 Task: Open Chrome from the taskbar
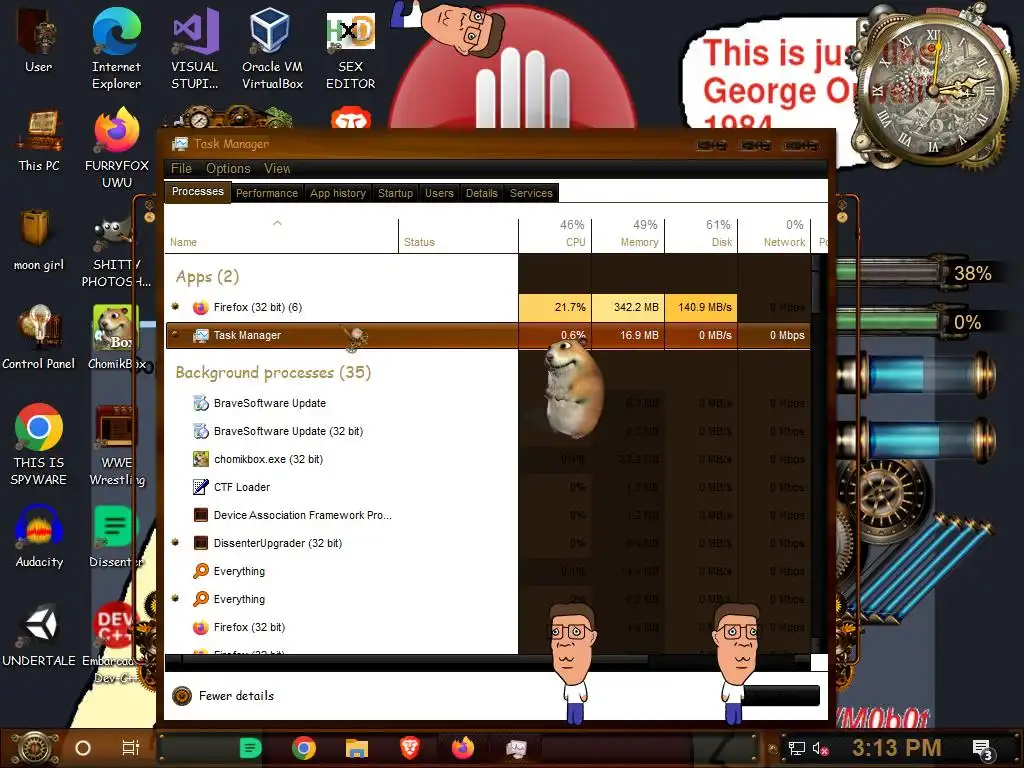tap(304, 748)
